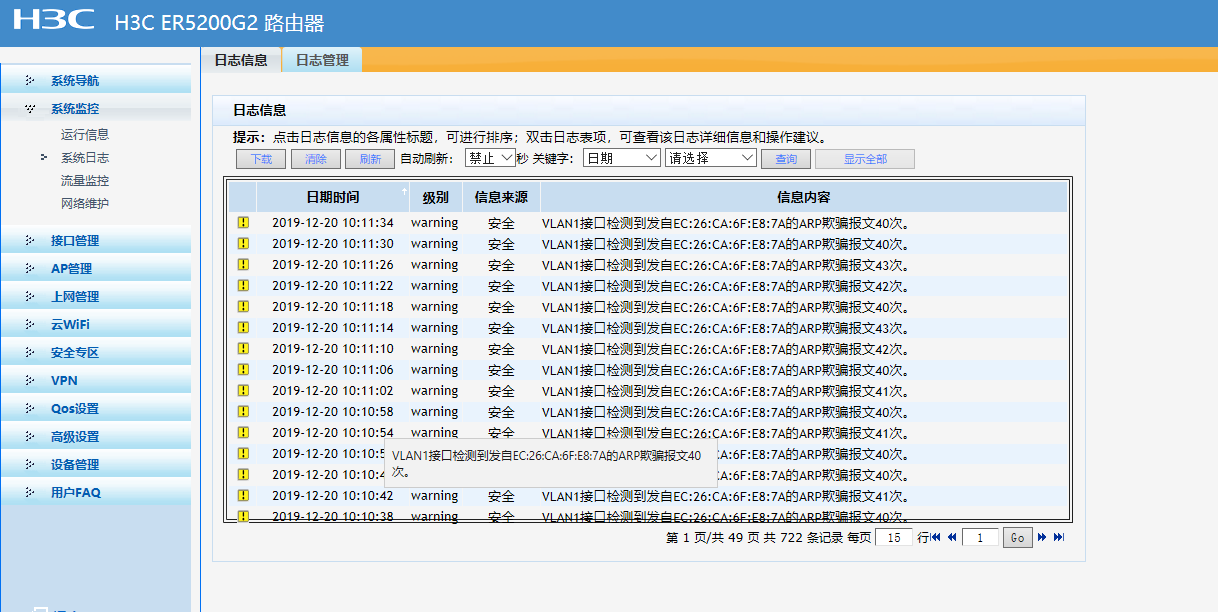The image size is (1218, 612).
Task: Click the 查询 button
Action: point(786,159)
